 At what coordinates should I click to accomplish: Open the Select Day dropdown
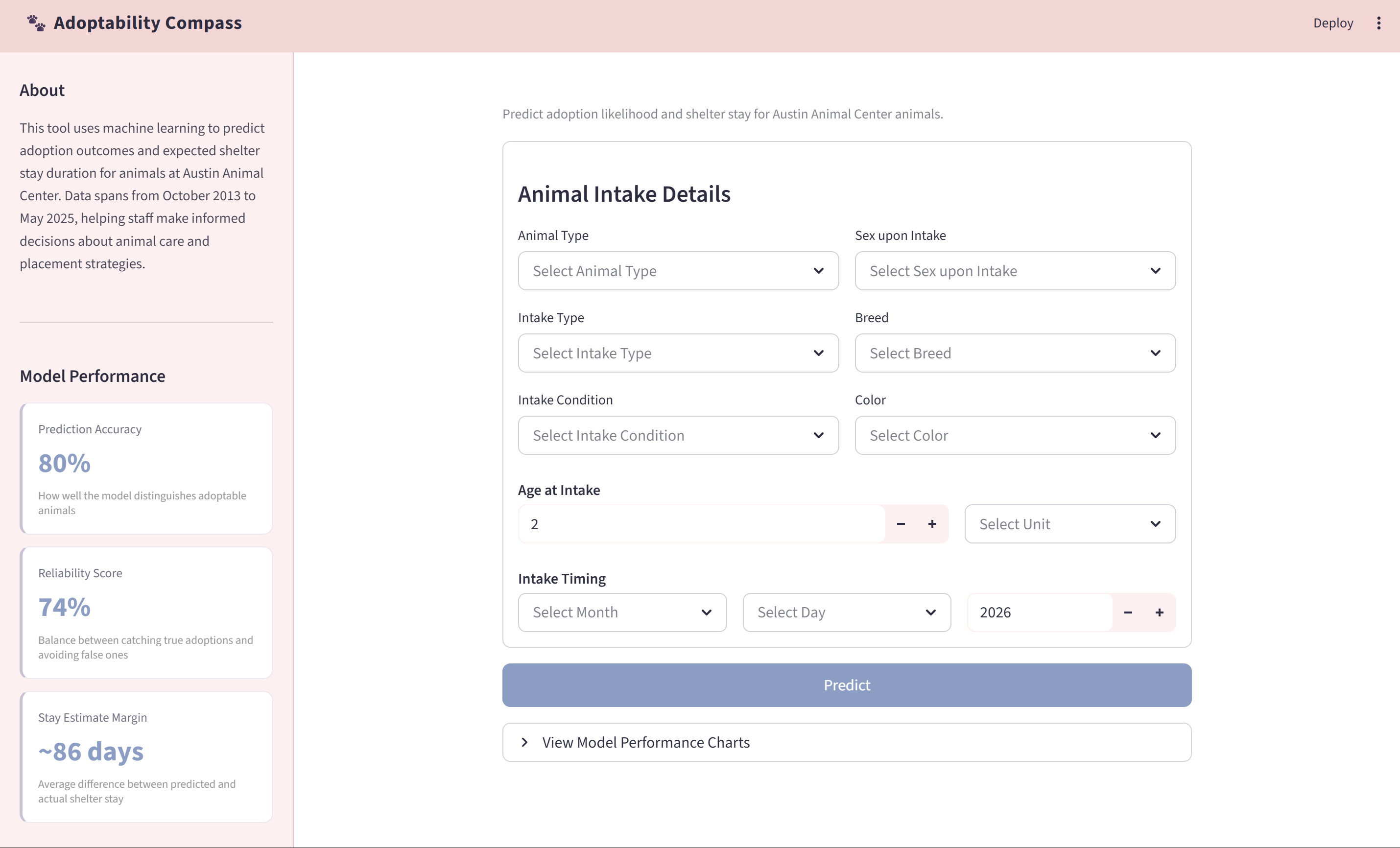coord(847,612)
